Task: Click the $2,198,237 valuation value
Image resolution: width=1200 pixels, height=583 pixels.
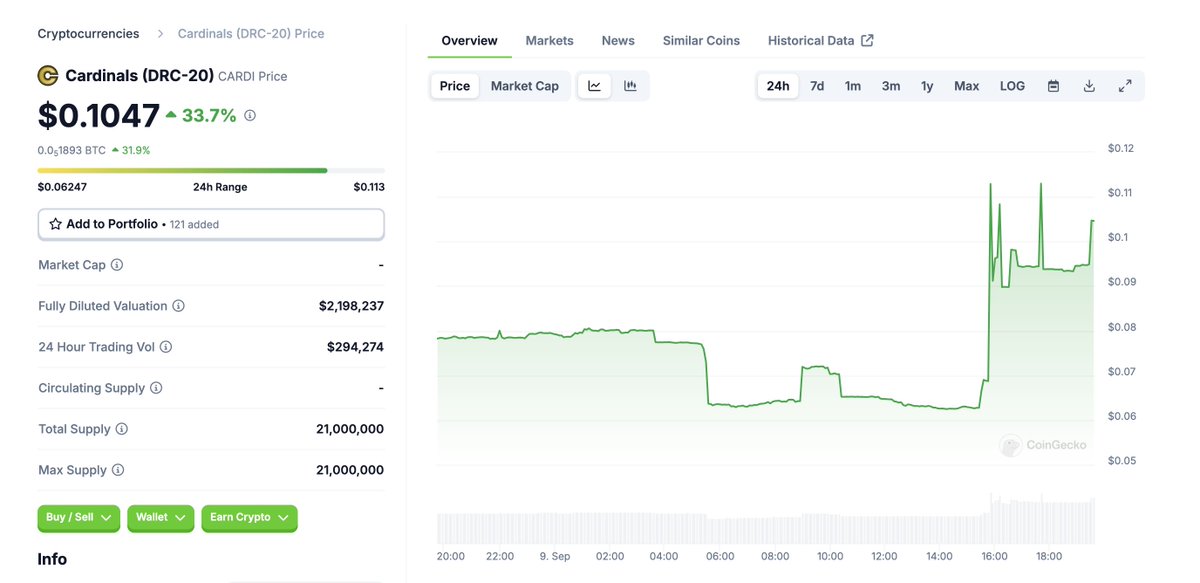Action: 351,306
